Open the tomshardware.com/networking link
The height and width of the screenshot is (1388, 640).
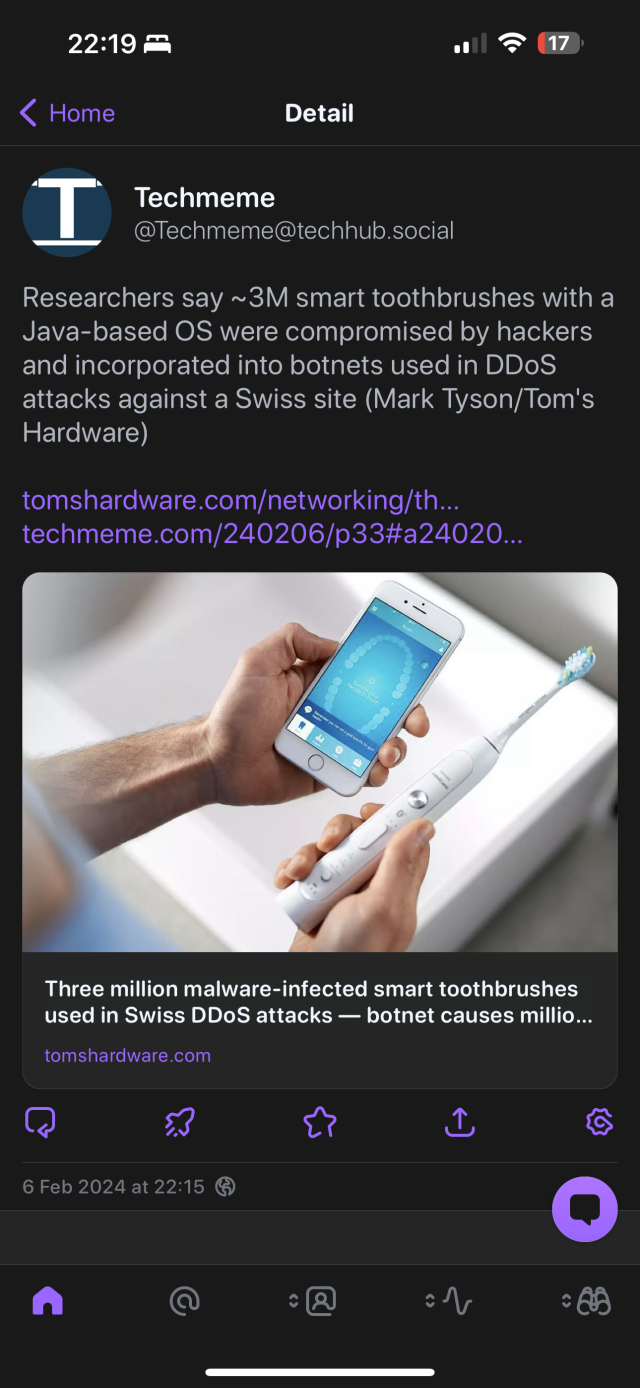coord(241,500)
